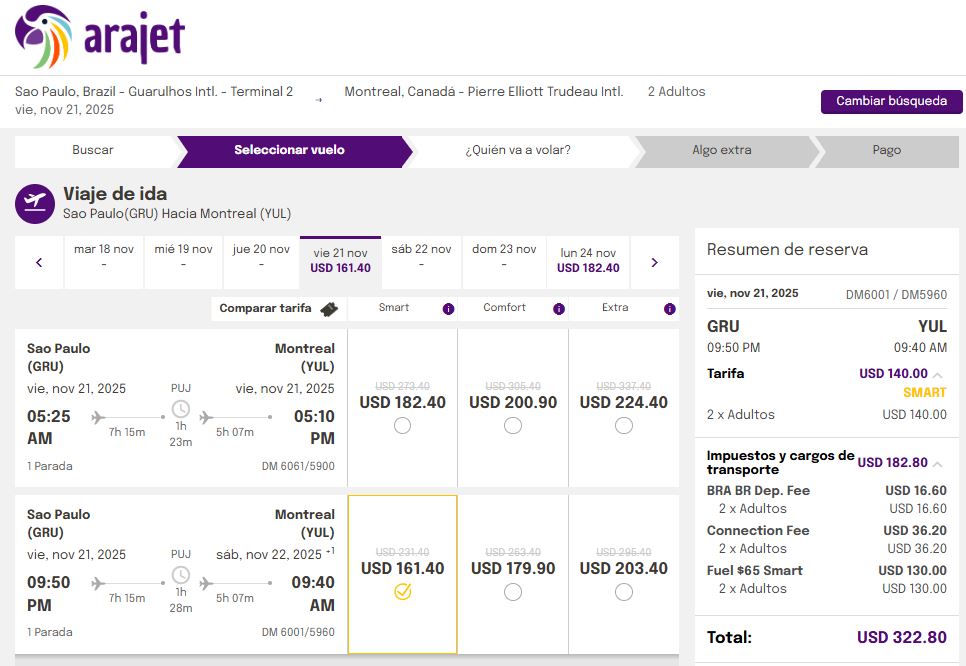Open the Comfort fare info icon
Viewport: 966px width, 666px height.
[x=559, y=309]
